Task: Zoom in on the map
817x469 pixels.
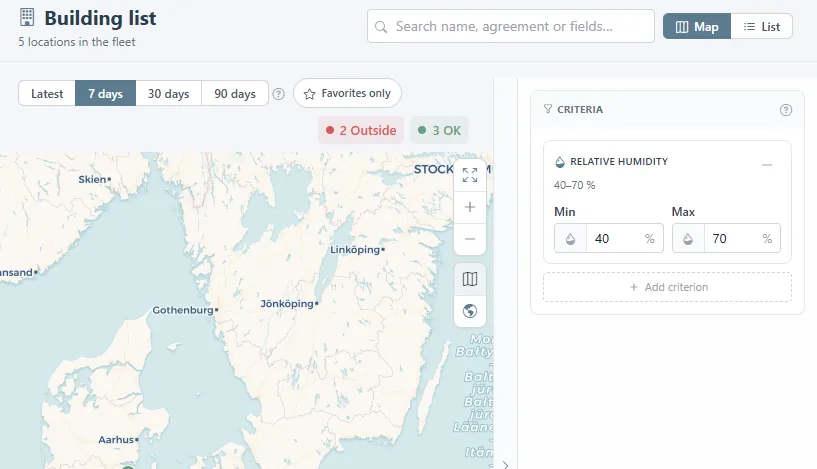Action: point(470,207)
